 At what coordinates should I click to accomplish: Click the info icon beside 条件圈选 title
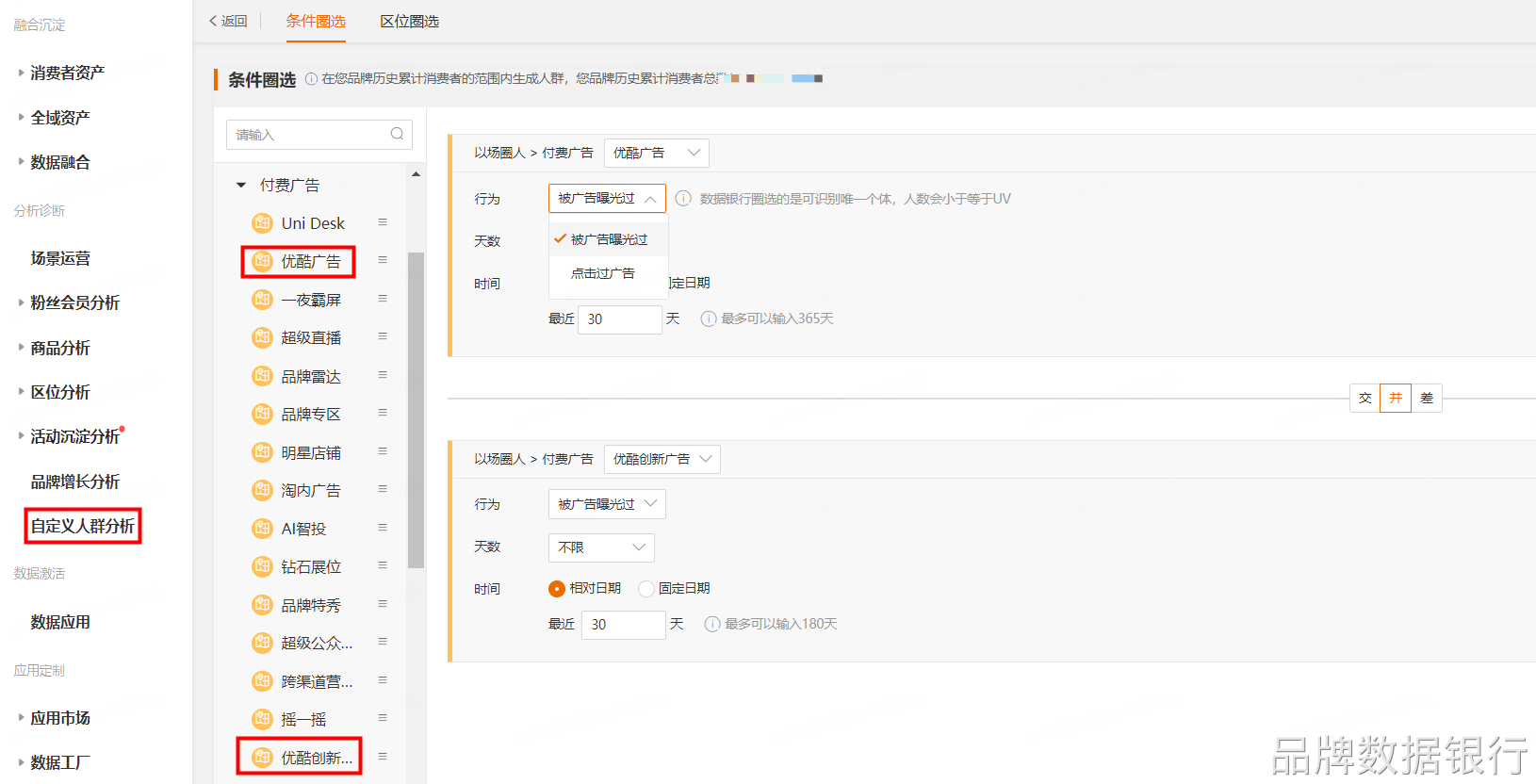coord(311,79)
